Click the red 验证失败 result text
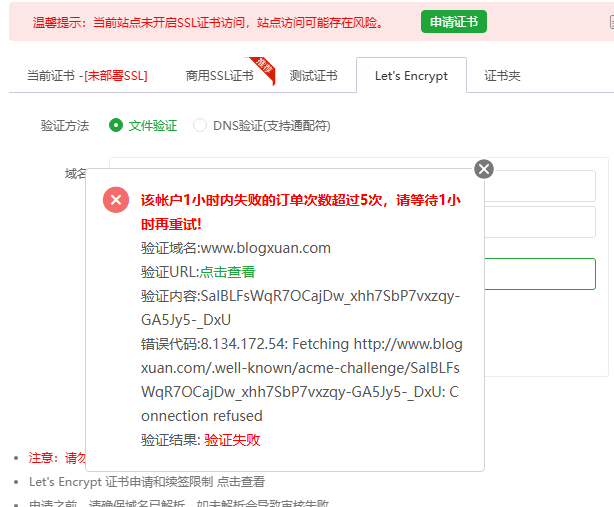The image size is (614, 507). click(x=232, y=440)
